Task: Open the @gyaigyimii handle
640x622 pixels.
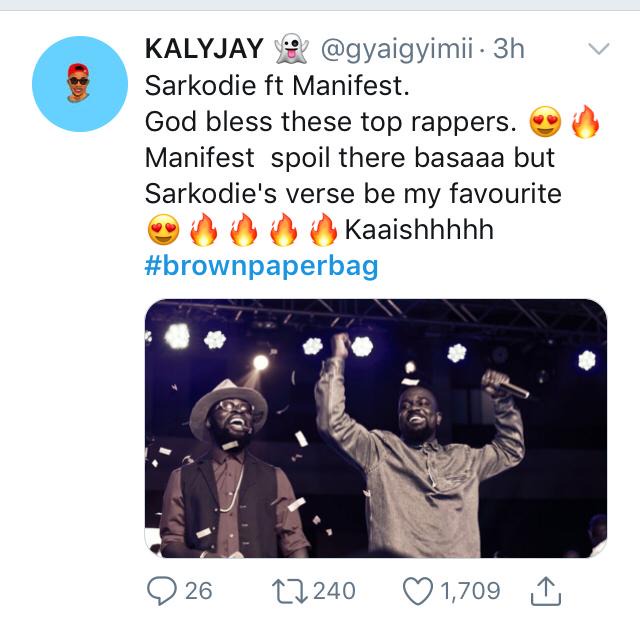Action: click(397, 49)
